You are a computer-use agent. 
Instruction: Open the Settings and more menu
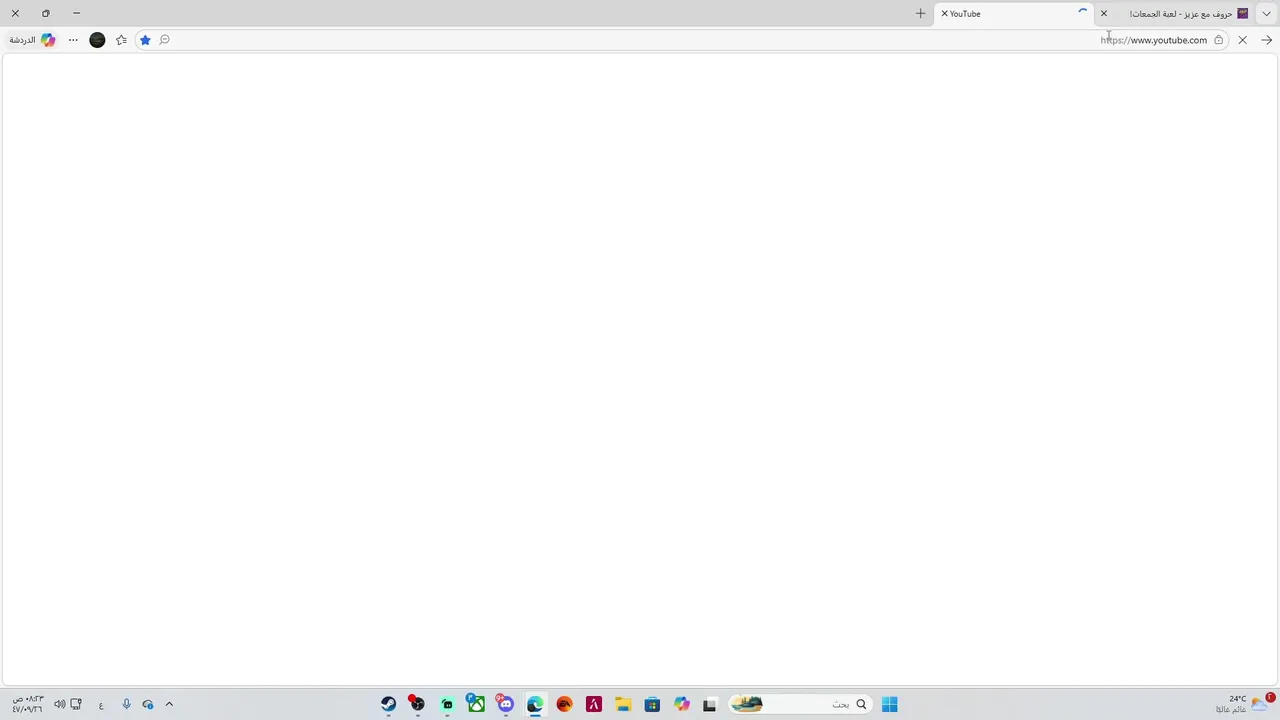pos(73,40)
